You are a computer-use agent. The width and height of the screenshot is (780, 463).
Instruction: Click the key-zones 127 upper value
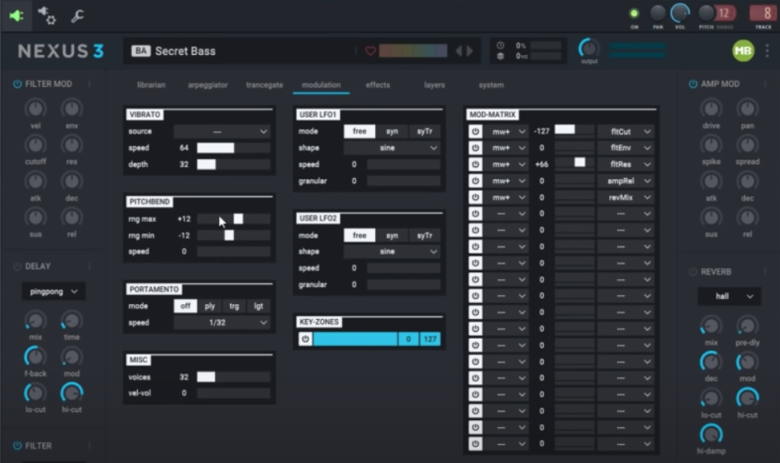click(430, 339)
